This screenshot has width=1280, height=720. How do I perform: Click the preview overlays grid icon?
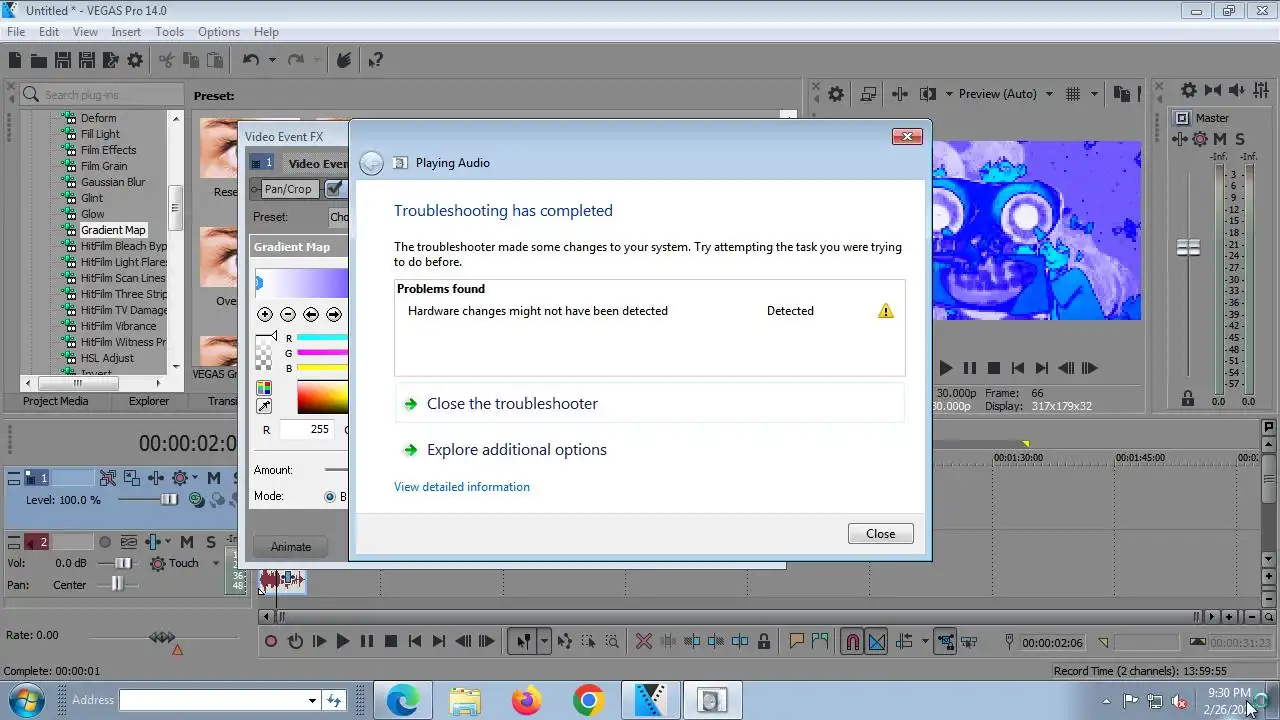[x=1073, y=94]
